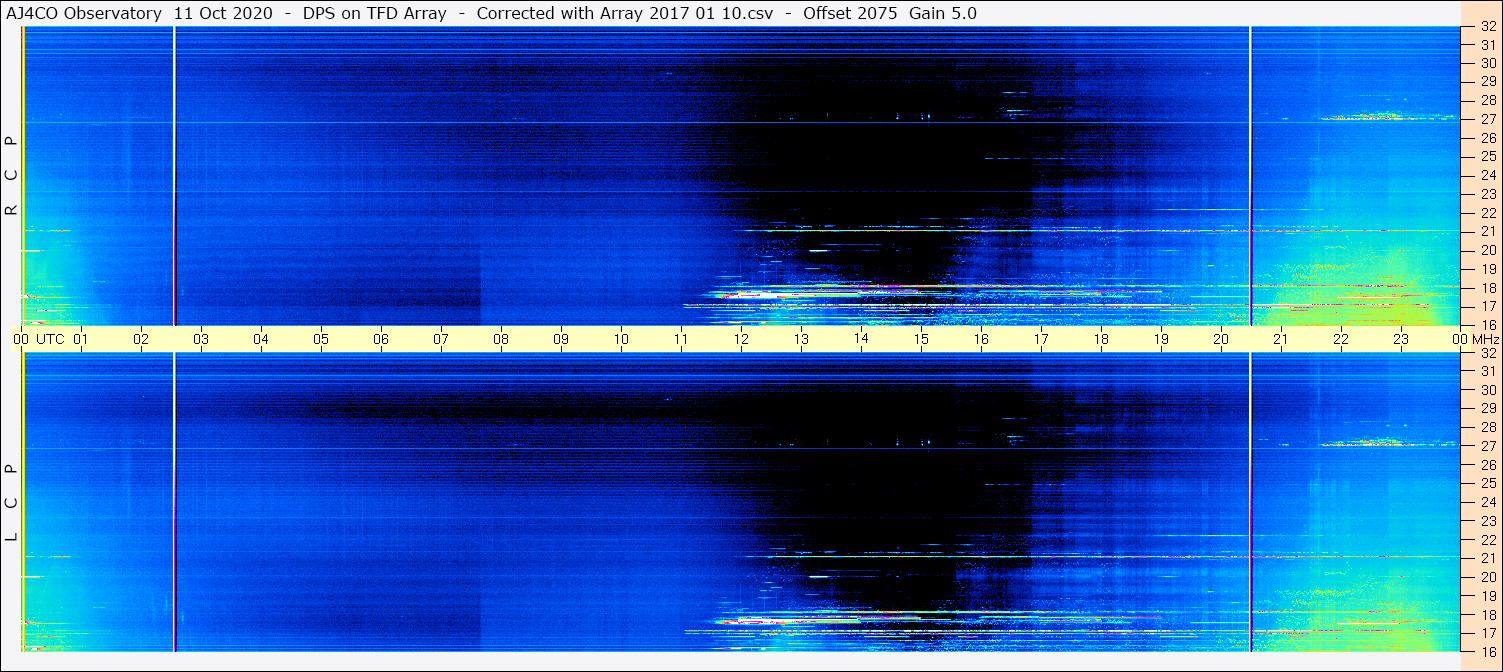Click the '17' MHz label in LCP panel
This screenshot has height=672, width=1503.
coord(1487,633)
